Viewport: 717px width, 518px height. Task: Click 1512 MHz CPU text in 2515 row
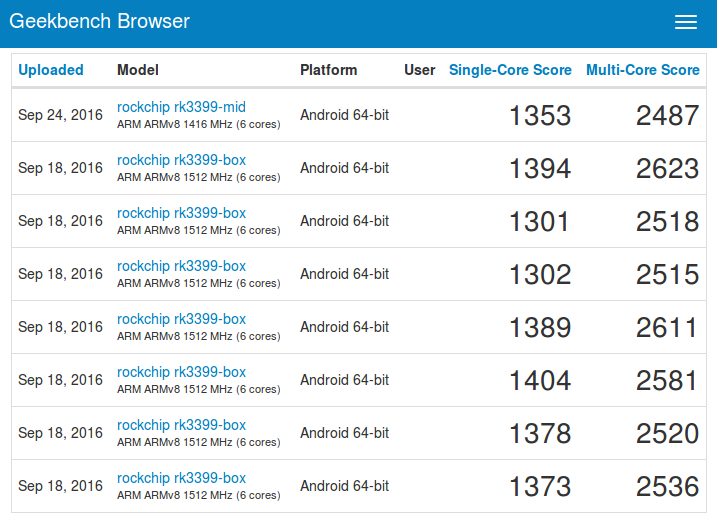pos(198,283)
